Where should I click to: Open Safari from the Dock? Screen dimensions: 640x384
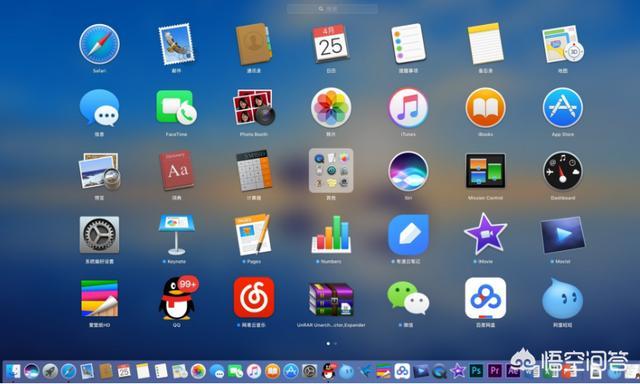click(69, 371)
